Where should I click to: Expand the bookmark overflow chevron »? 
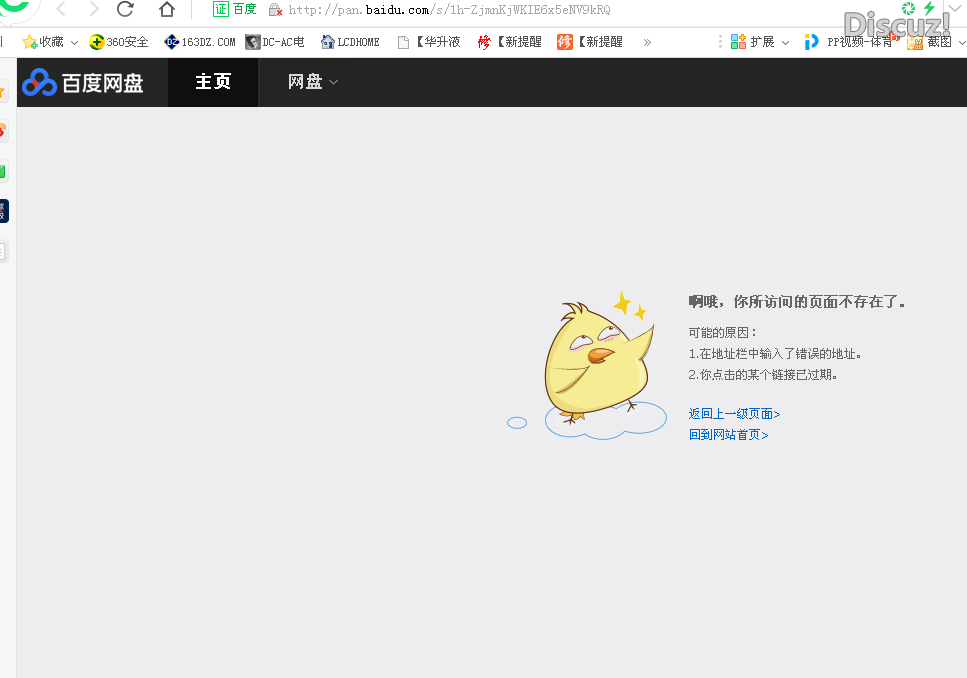(647, 42)
